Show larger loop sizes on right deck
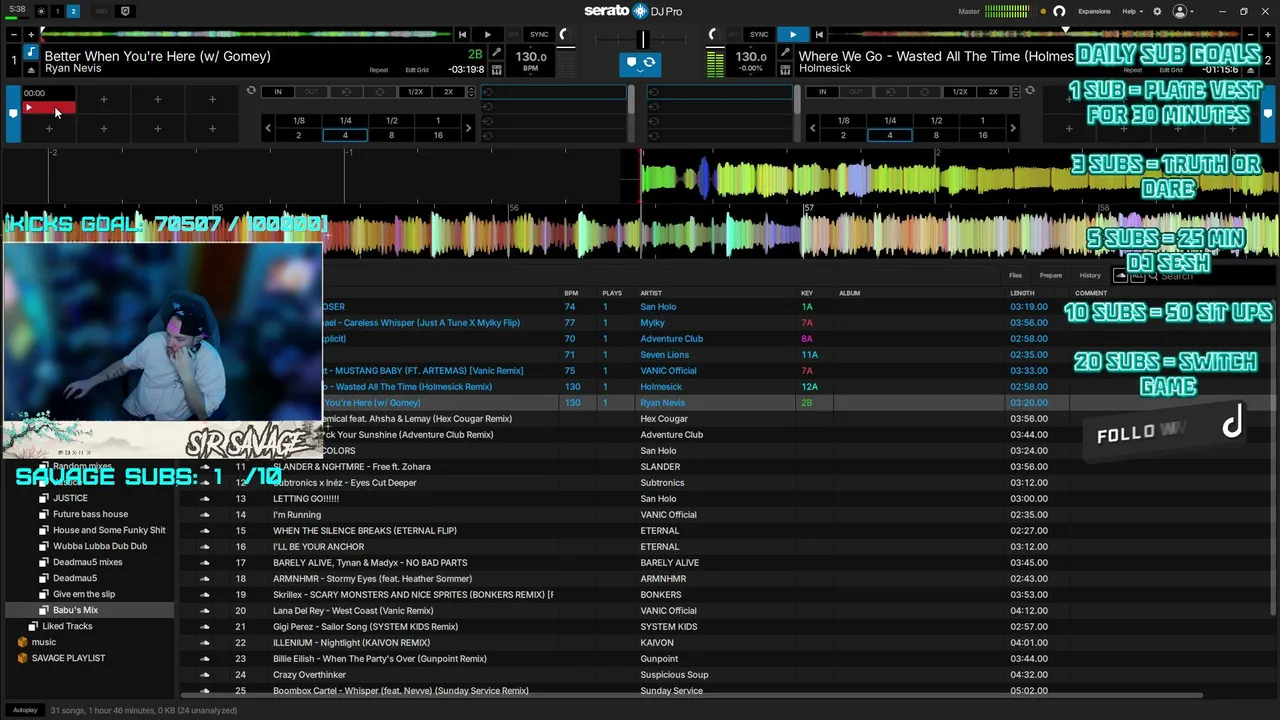The height and width of the screenshot is (720, 1280). (x=1012, y=128)
